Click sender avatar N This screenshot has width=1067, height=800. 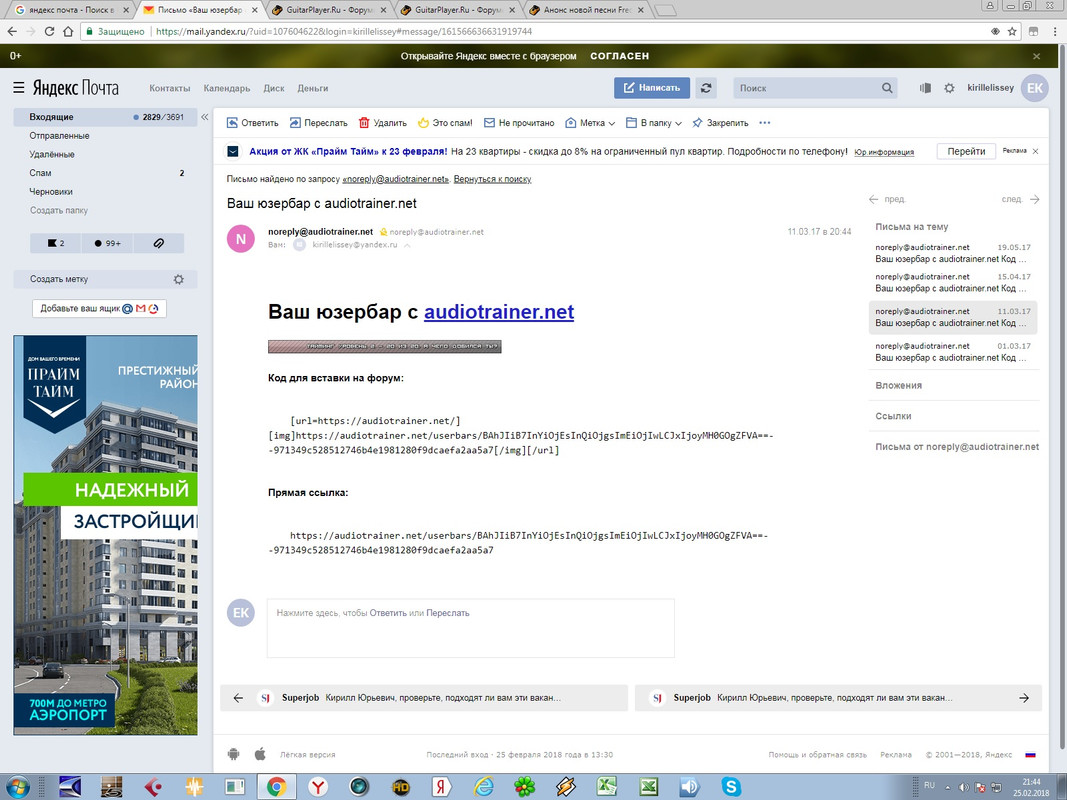click(240, 239)
